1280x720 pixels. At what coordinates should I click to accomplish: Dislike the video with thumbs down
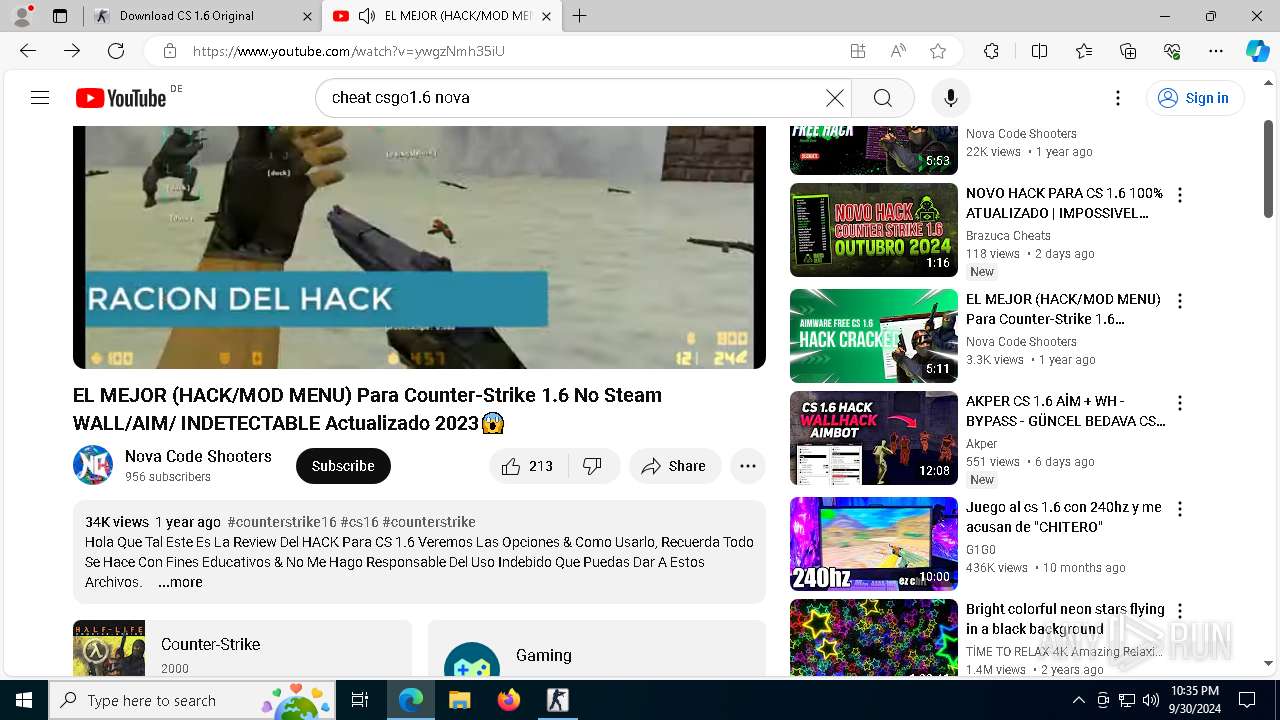(593, 466)
